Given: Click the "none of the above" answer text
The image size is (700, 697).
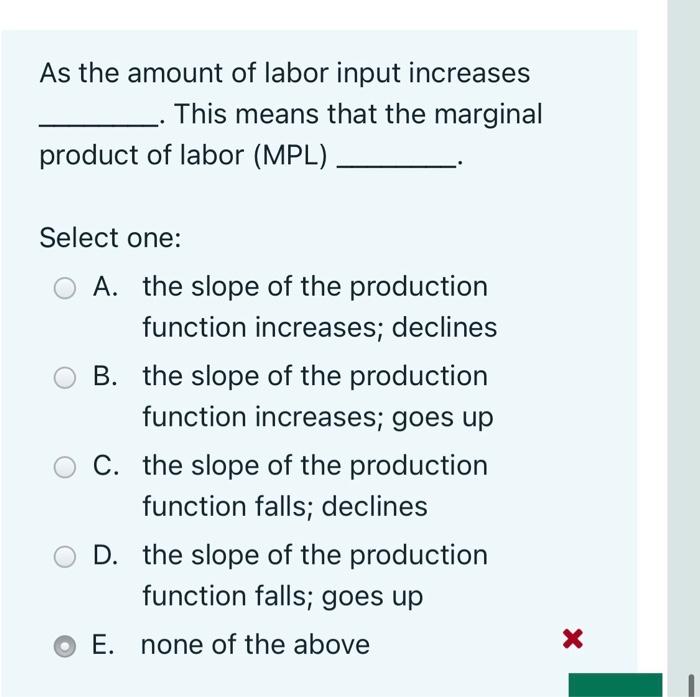Looking at the screenshot, I should (x=255, y=645).
